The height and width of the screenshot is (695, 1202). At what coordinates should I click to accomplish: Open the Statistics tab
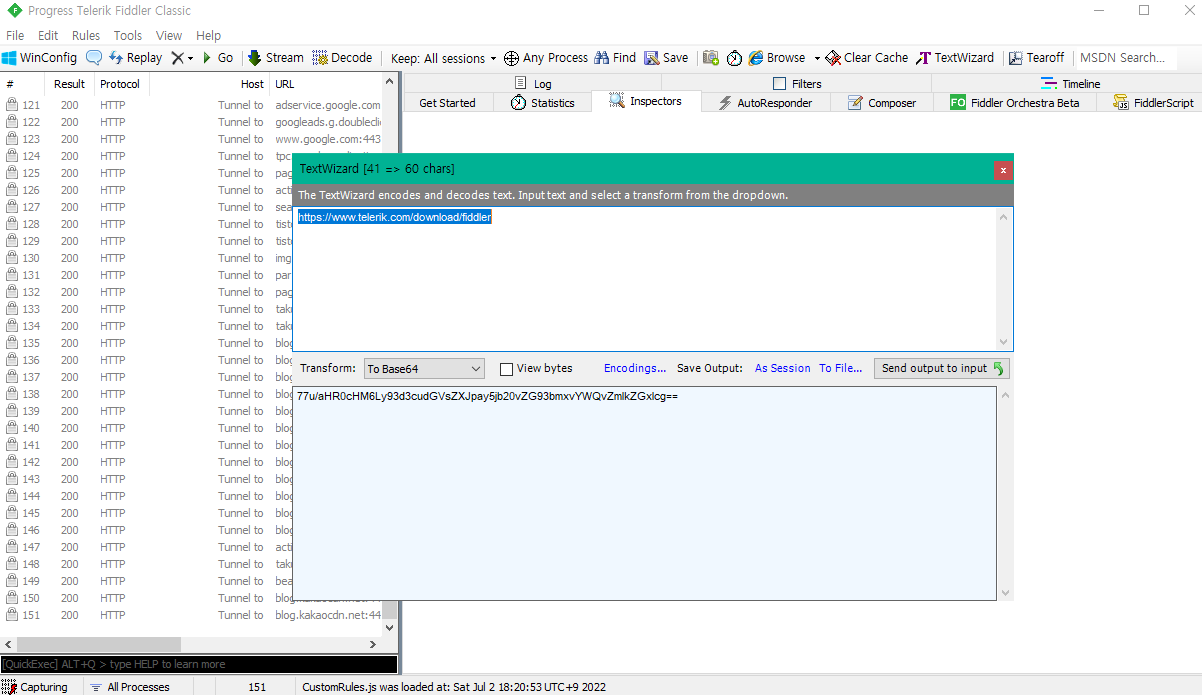click(542, 103)
